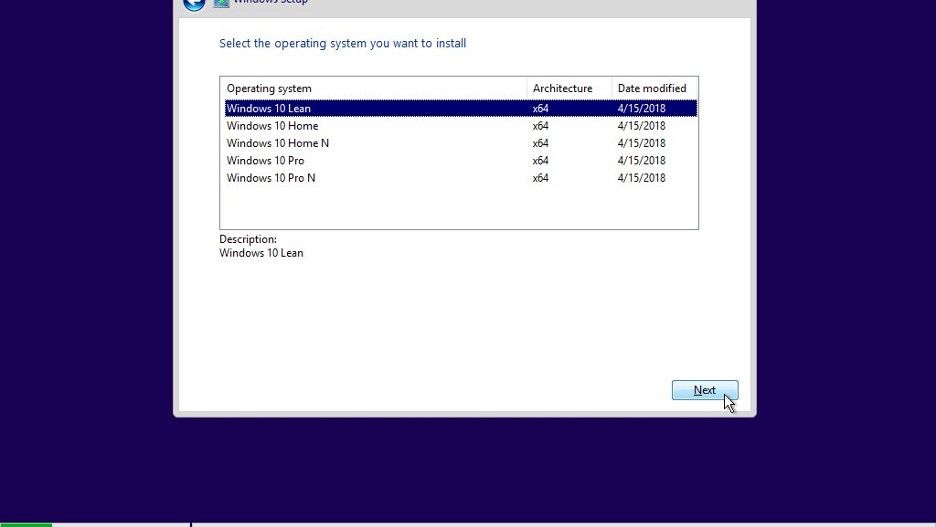
Task: Click 4/15/2018 date in Windows 10 Pro N row
Action: click(641, 178)
